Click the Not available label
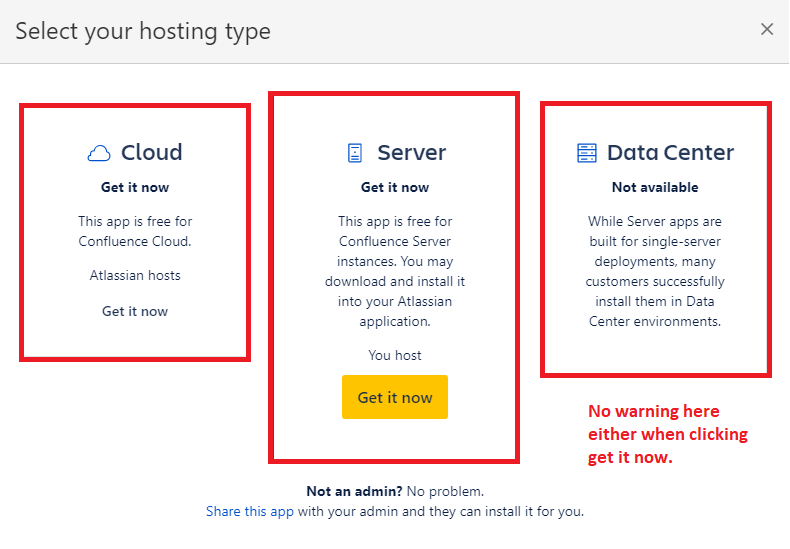This screenshot has height=549, width=790. coord(655,187)
